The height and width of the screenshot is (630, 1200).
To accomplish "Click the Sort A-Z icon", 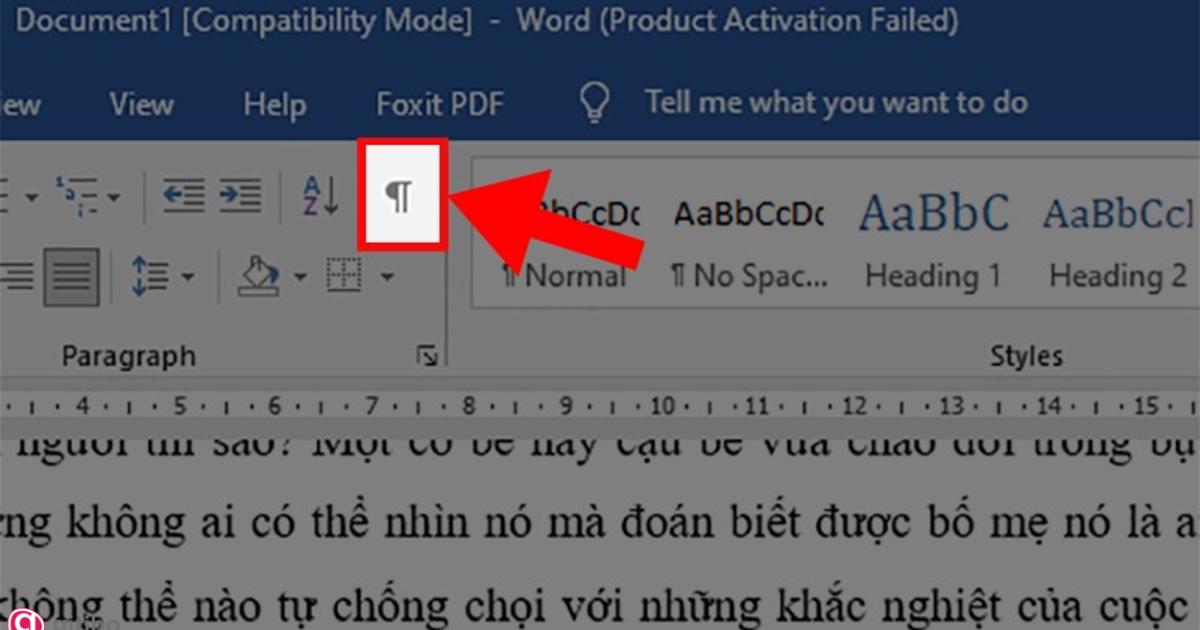I will tap(321, 195).
